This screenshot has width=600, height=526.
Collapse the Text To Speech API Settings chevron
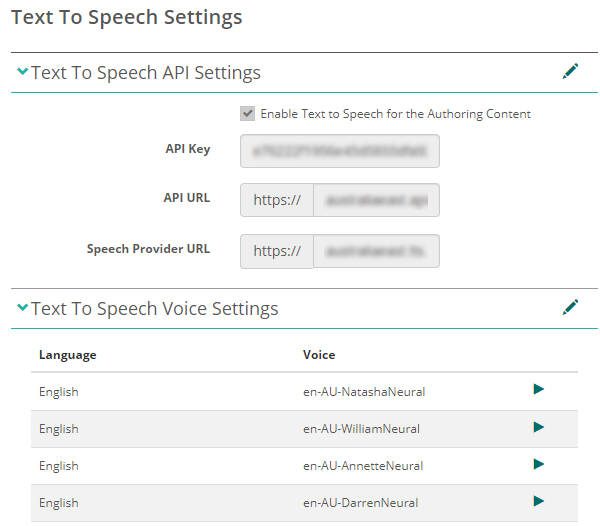22,72
